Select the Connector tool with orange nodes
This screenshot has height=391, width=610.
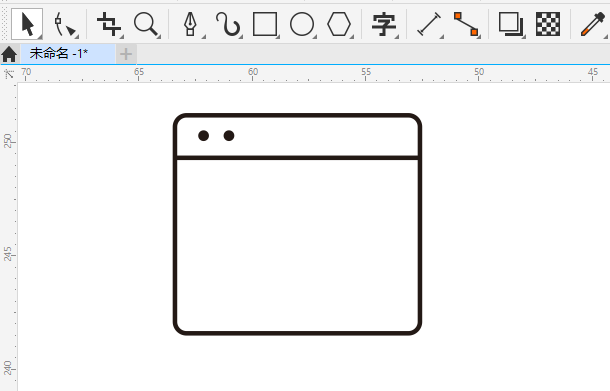pyautogui.click(x=466, y=25)
